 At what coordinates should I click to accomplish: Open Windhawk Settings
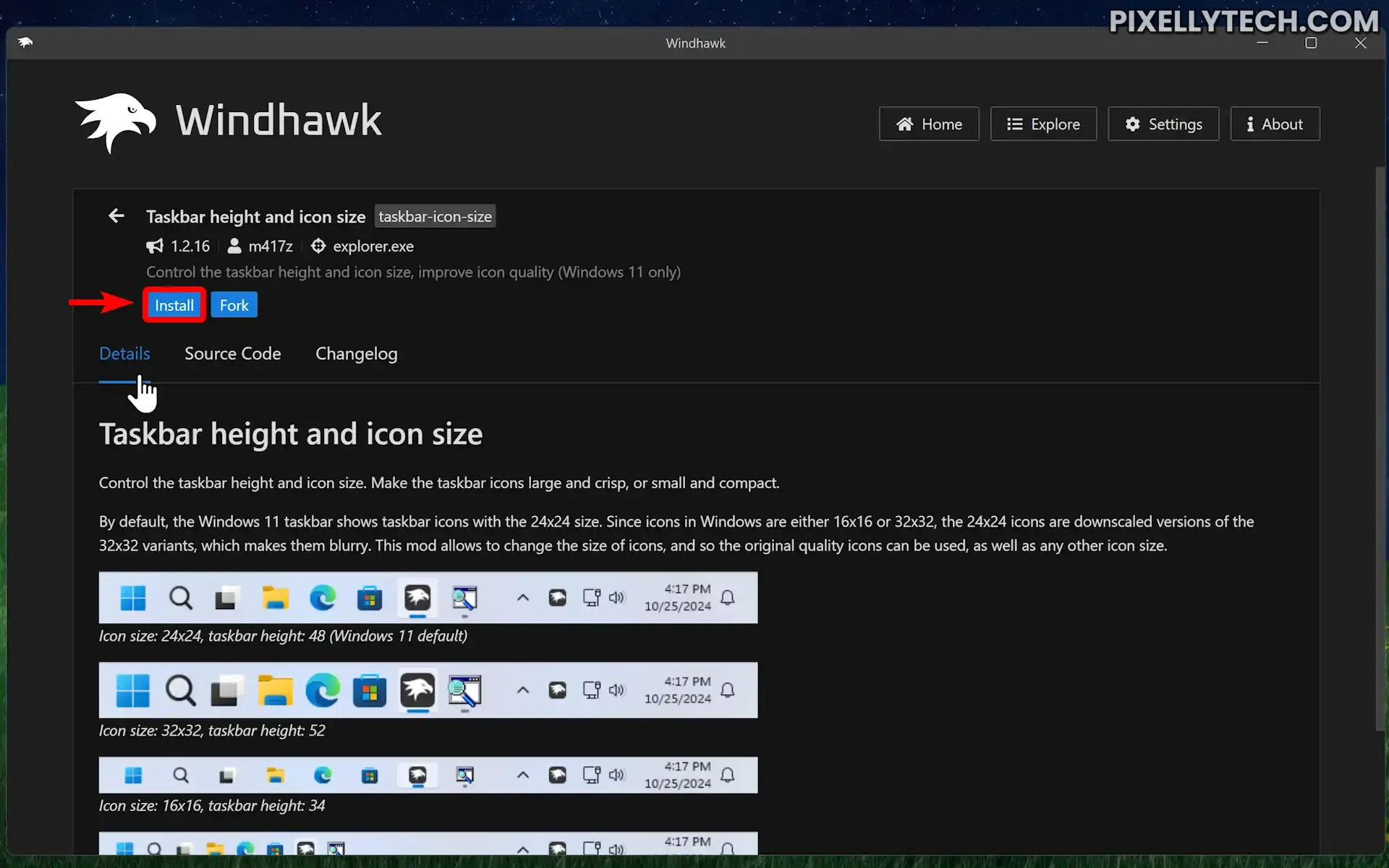click(1163, 124)
